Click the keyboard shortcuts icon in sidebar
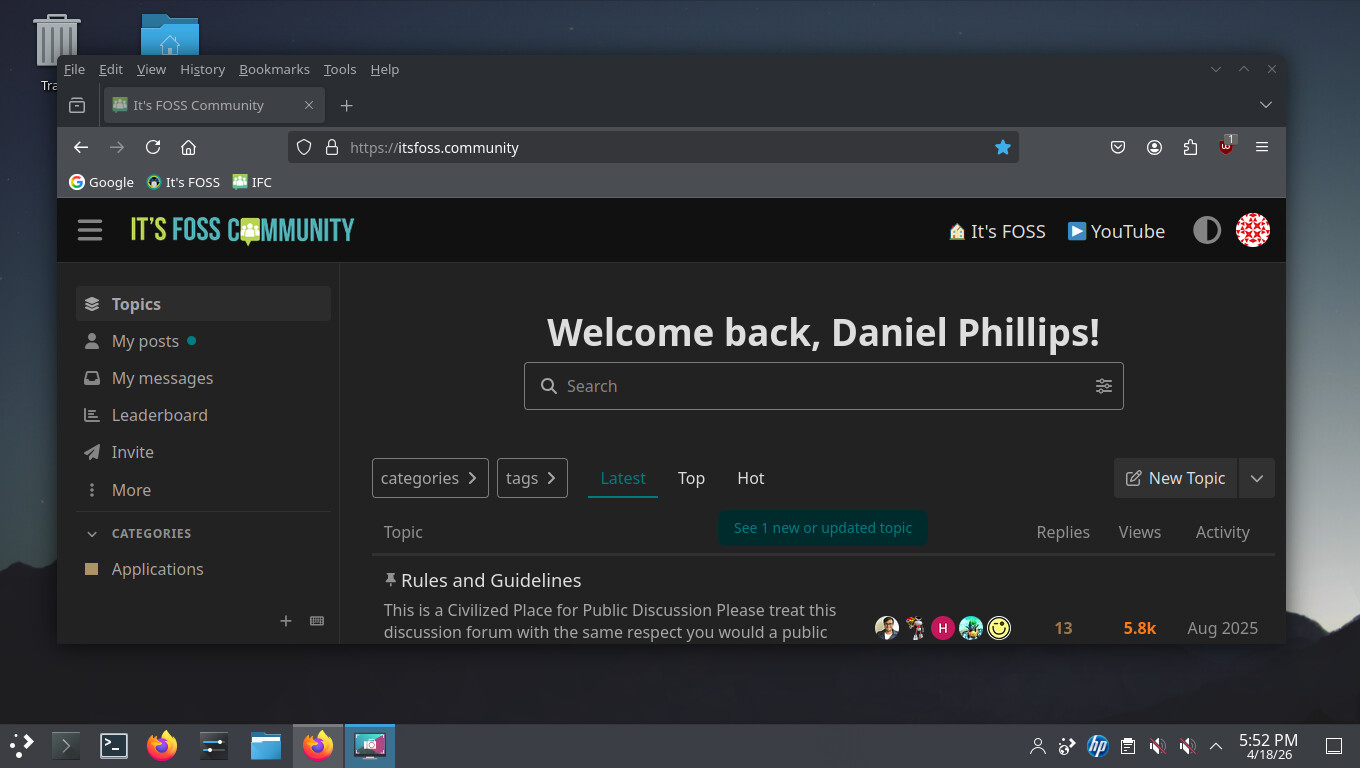Screen dimensions: 1360x768 pos(317,621)
